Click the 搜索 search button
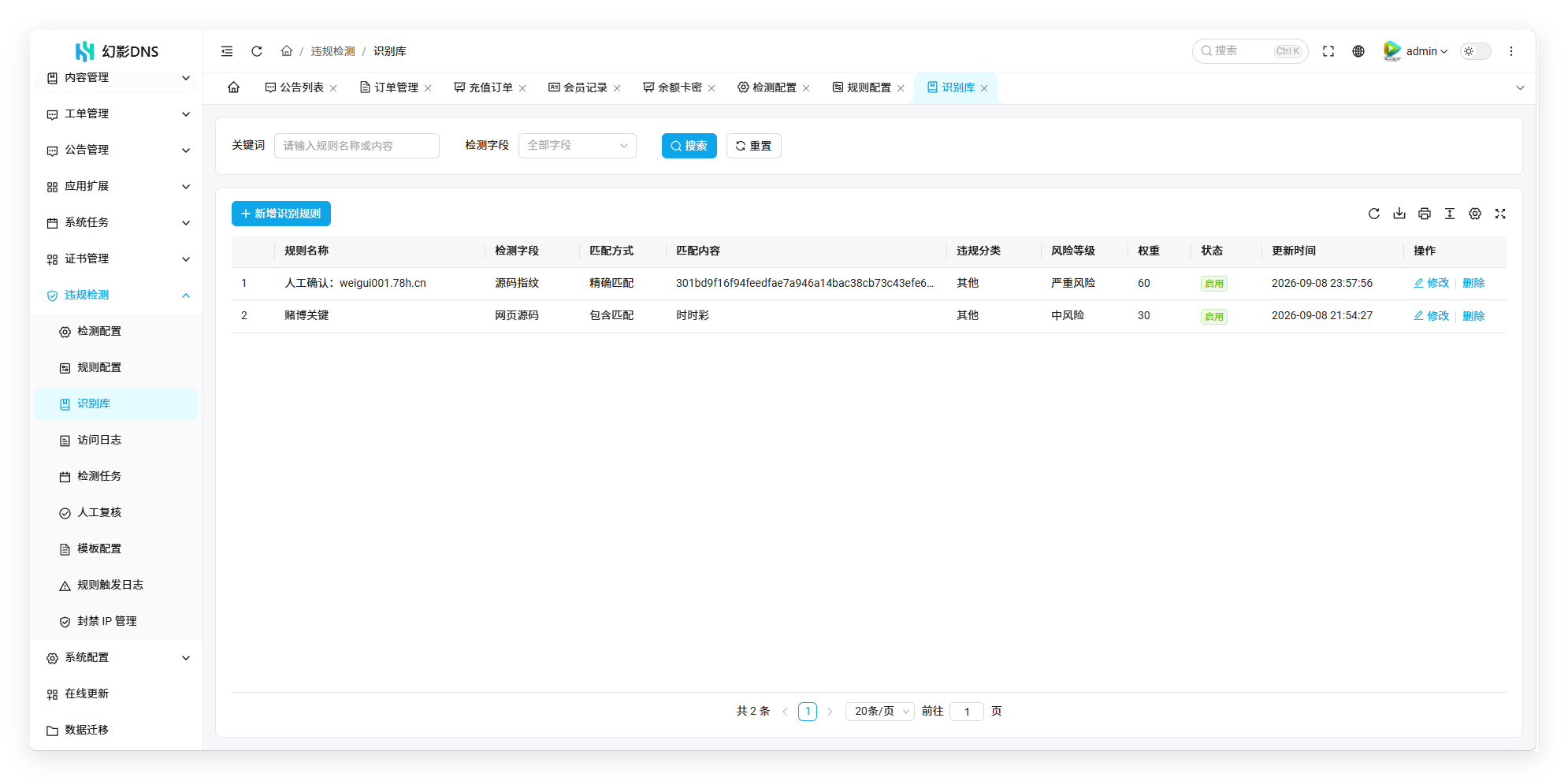Image resolution: width=1568 pixels, height=781 pixels. click(x=689, y=146)
